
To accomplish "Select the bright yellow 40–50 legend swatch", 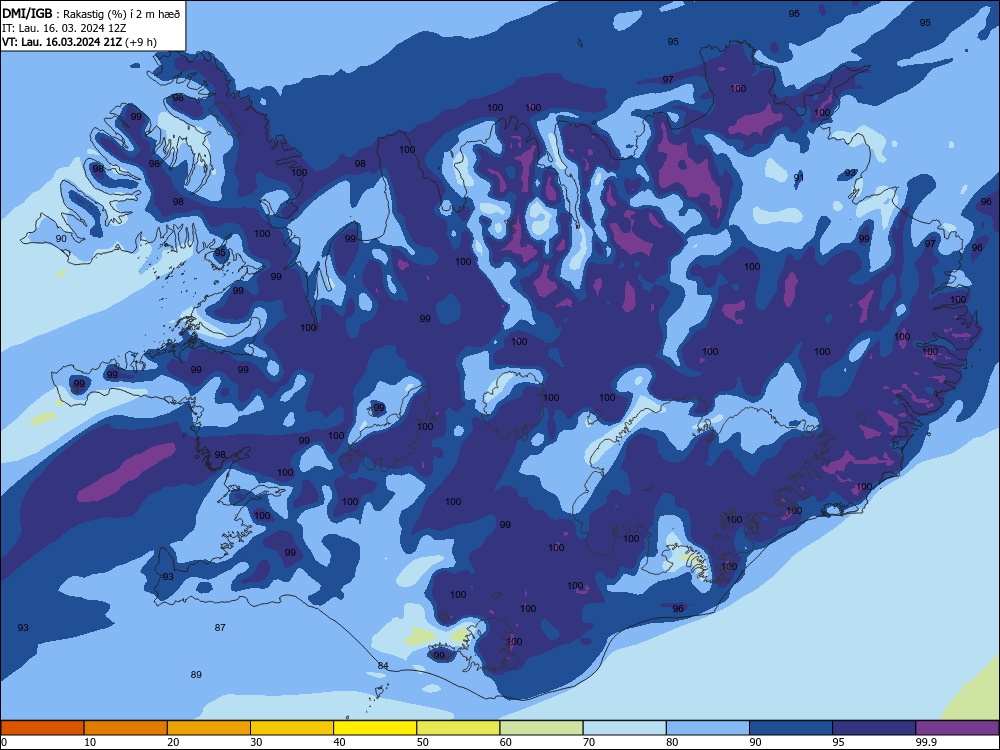I will pyautogui.click(x=375, y=728).
